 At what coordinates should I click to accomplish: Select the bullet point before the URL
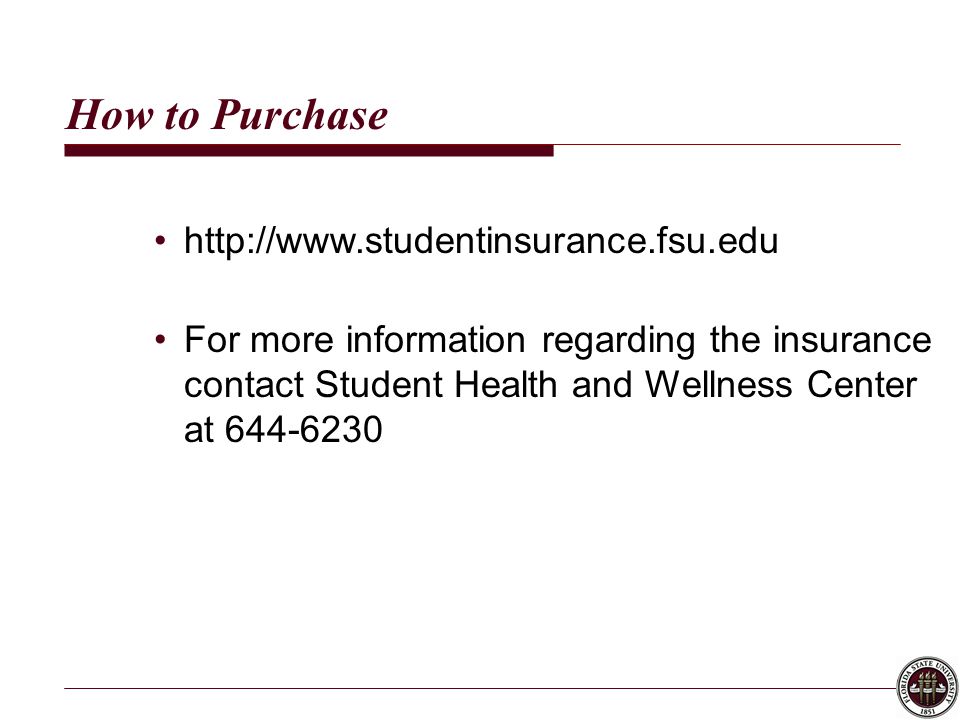pyautogui.click(x=160, y=240)
